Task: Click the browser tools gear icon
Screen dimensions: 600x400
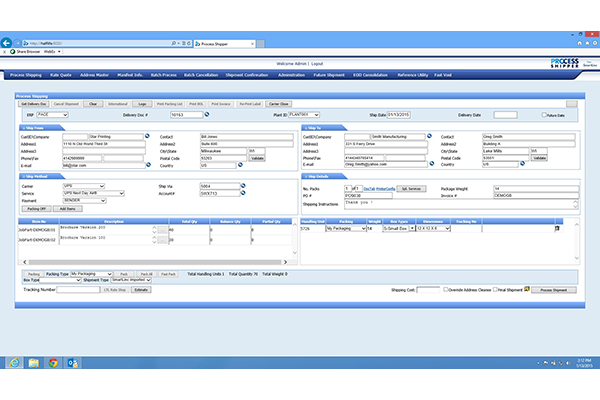Action: (x=595, y=43)
